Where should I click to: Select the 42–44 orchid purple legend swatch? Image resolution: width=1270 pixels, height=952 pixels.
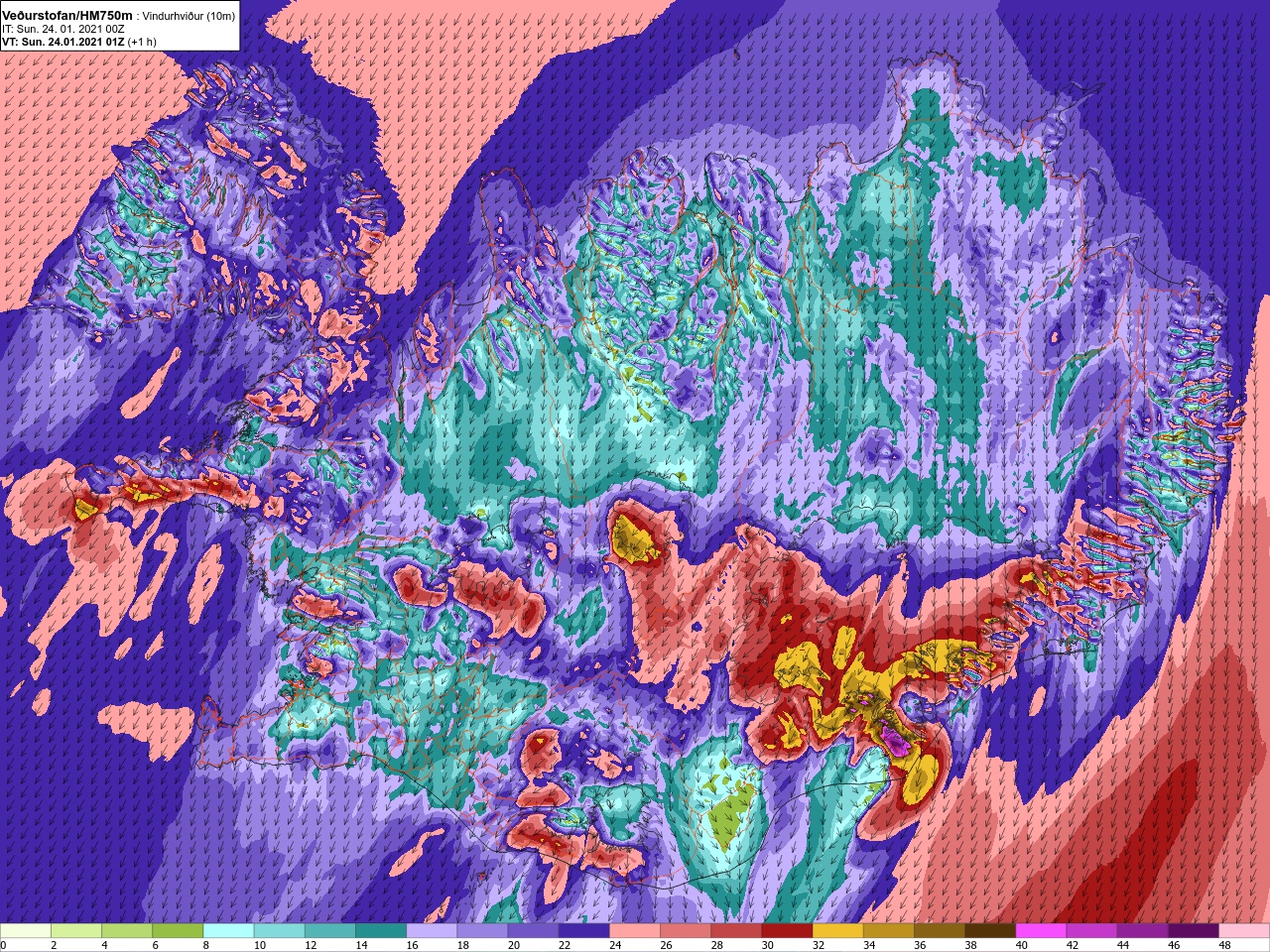(1092, 931)
